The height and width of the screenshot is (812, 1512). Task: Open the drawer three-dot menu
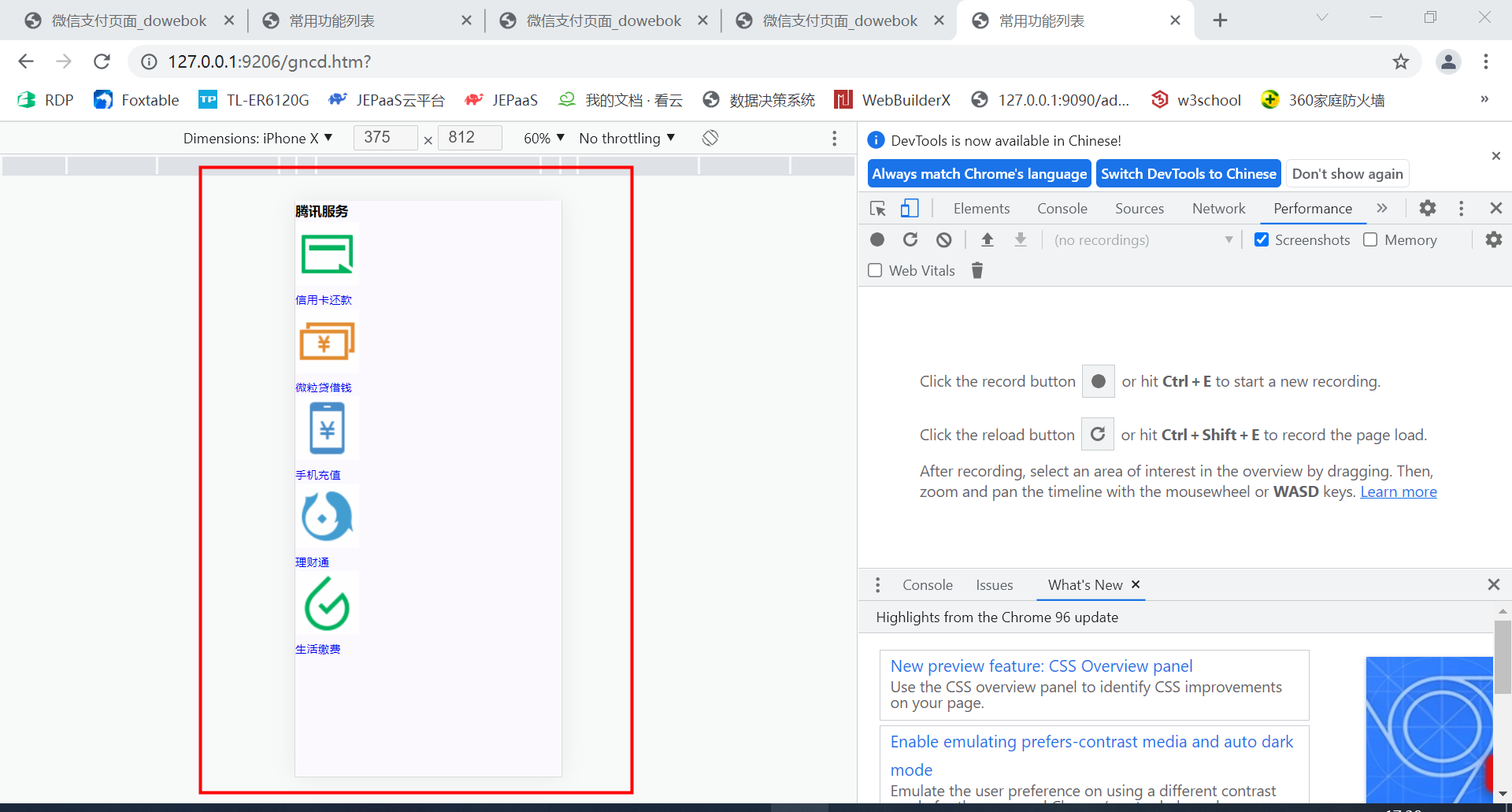[878, 584]
